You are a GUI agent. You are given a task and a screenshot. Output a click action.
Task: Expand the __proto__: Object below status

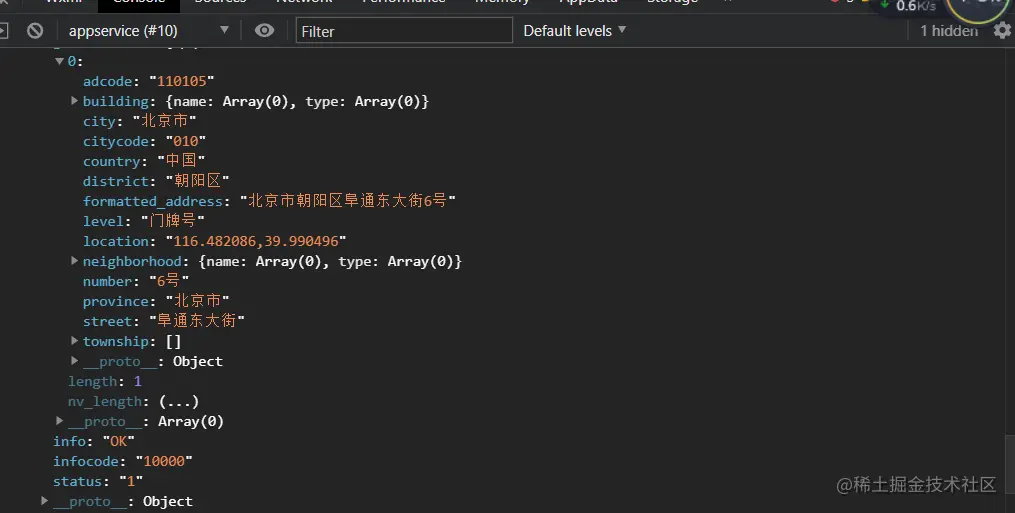coord(45,501)
